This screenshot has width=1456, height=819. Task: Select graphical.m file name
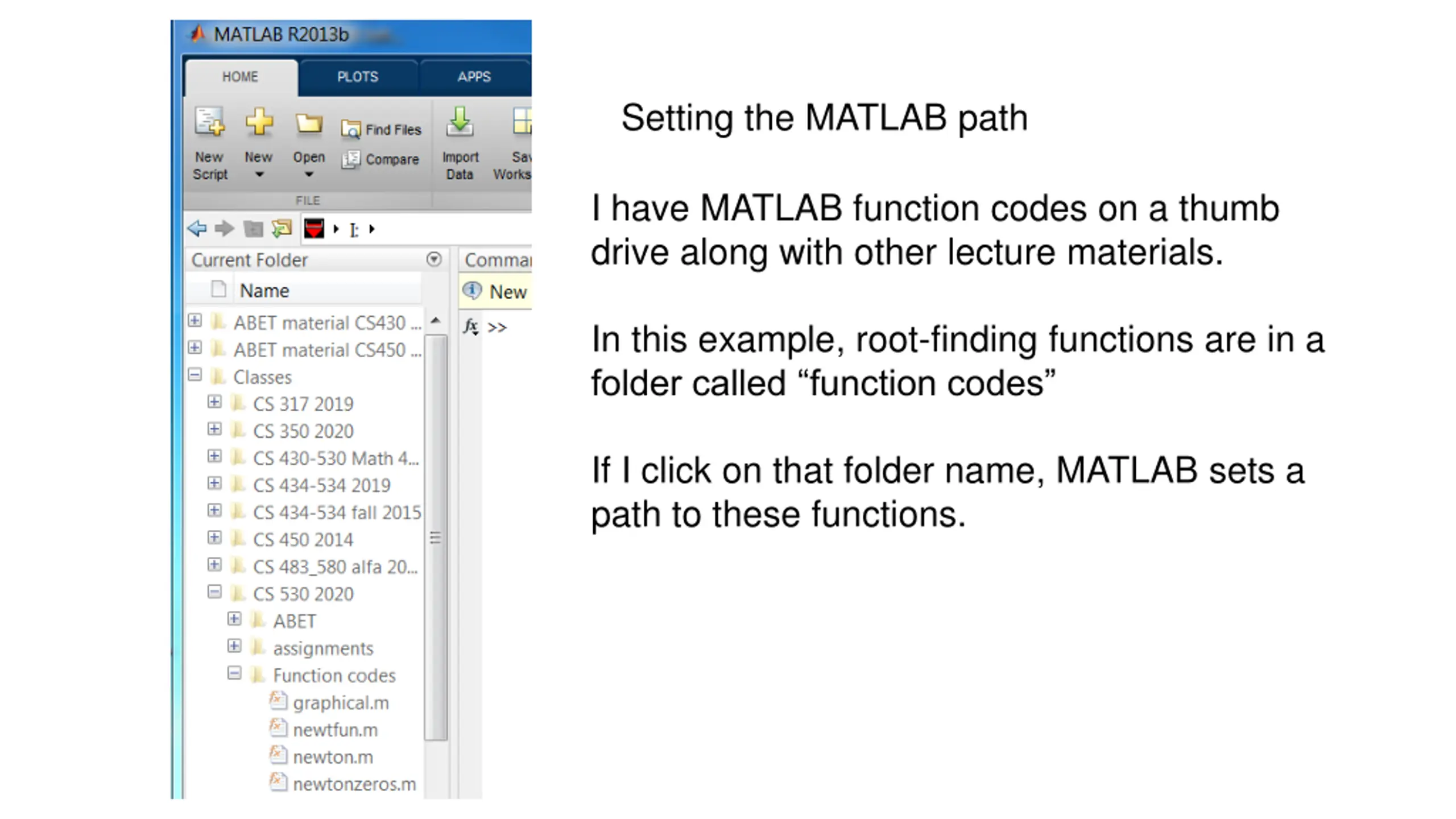click(341, 703)
